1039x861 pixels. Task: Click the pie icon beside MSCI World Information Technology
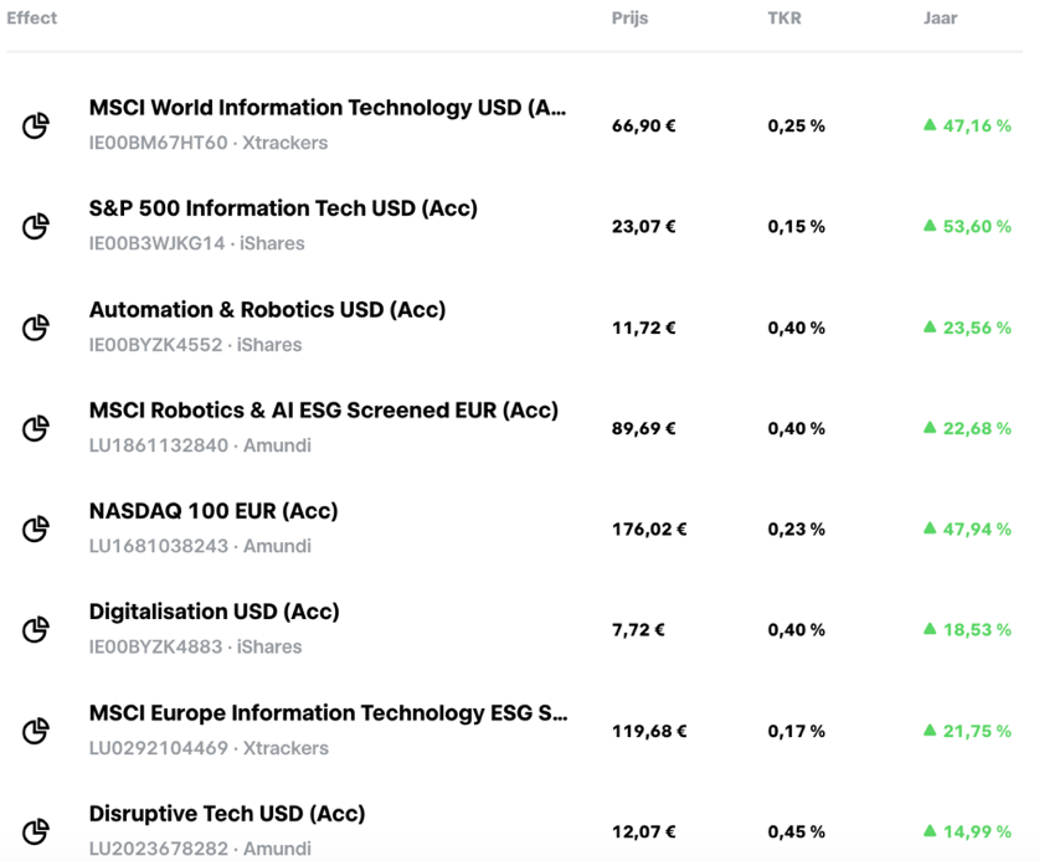(x=36, y=125)
